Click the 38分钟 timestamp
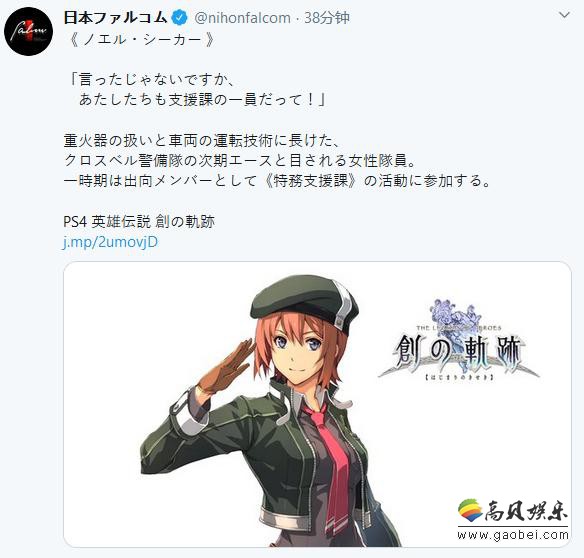 coord(327,18)
